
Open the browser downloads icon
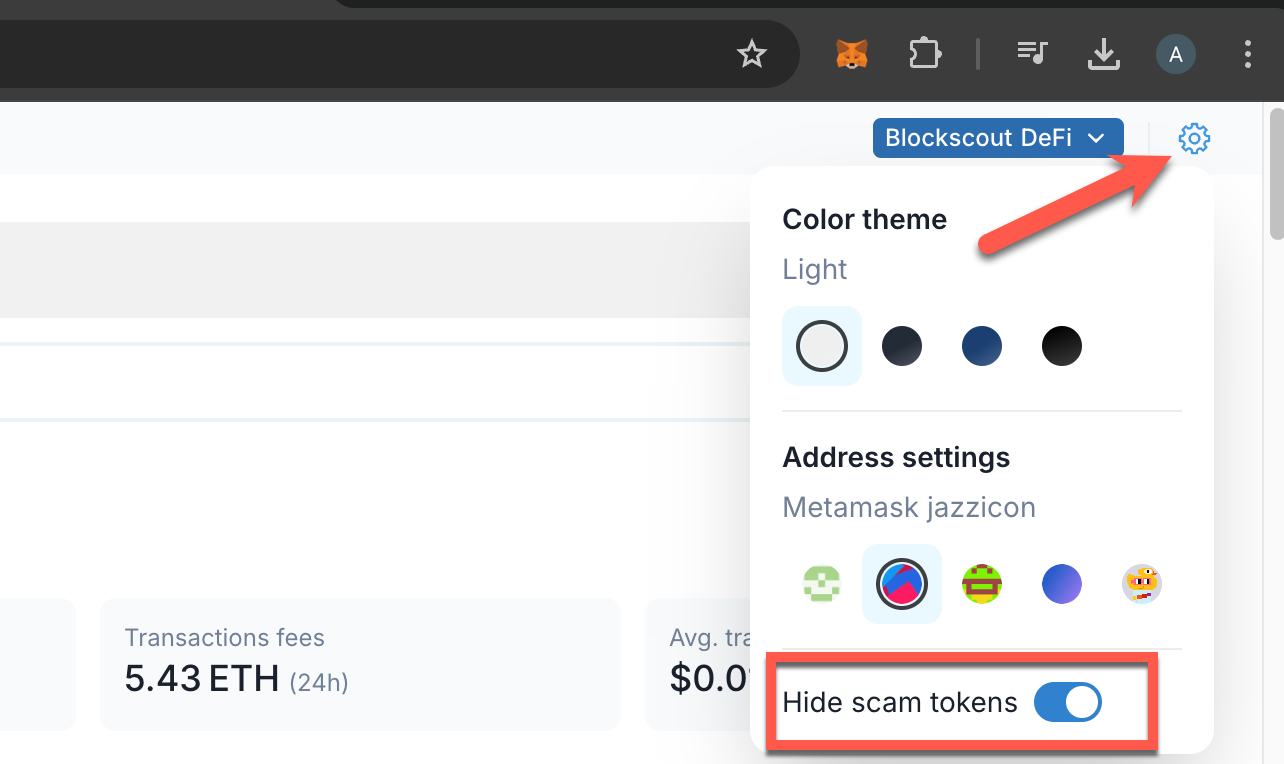(1103, 53)
